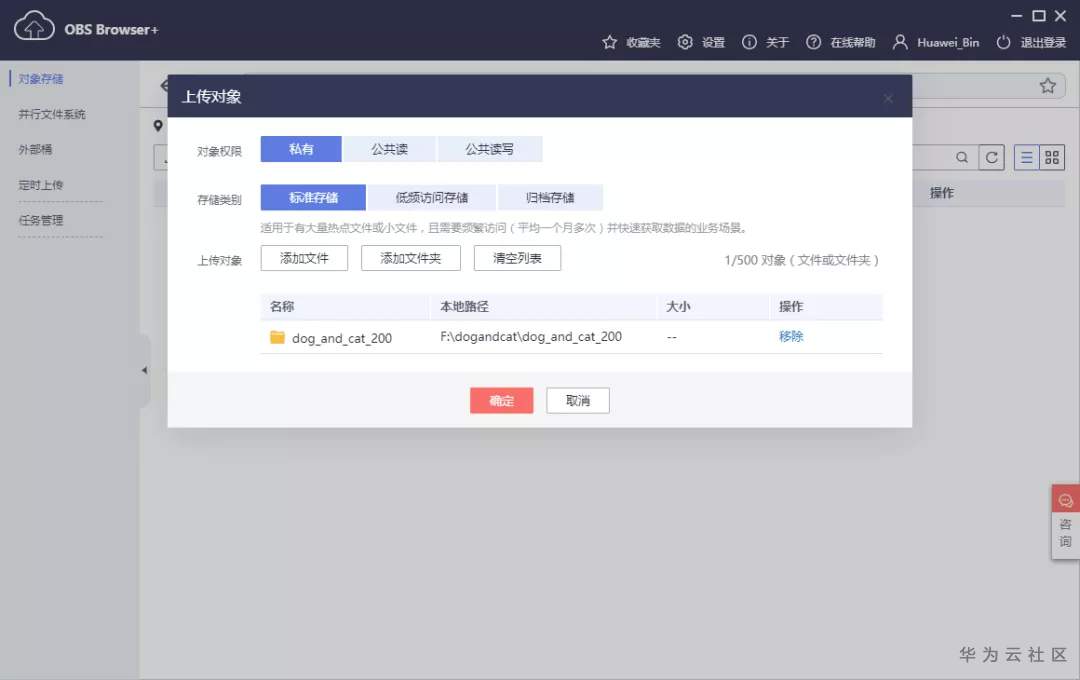
Task: Confirm upload with 确定 button
Action: [x=501, y=400]
